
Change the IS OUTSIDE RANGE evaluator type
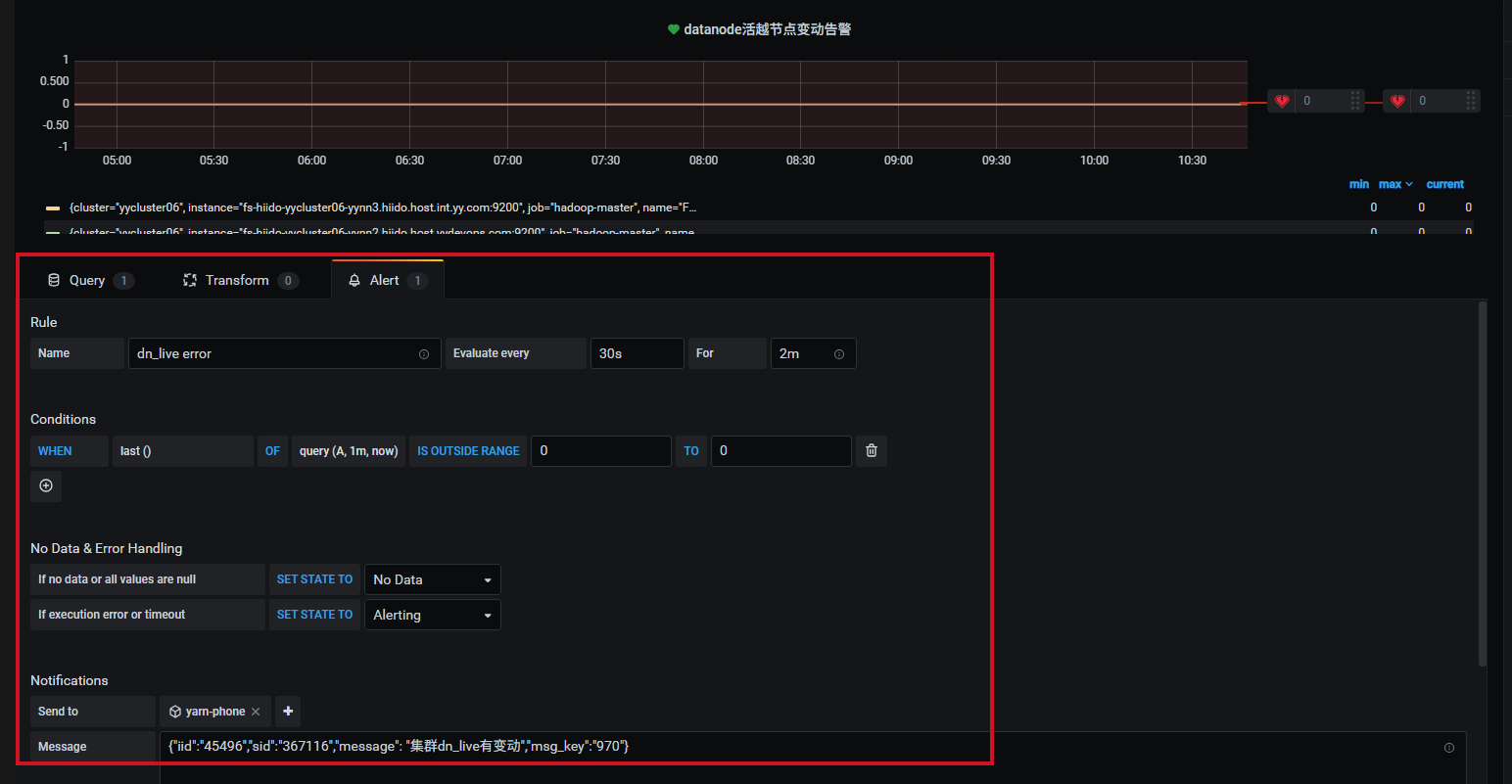tap(468, 451)
